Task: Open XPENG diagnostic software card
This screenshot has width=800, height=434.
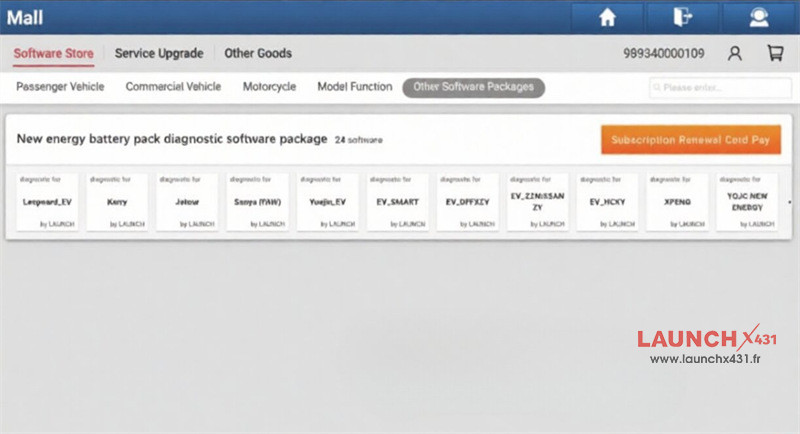Action: click(x=678, y=202)
